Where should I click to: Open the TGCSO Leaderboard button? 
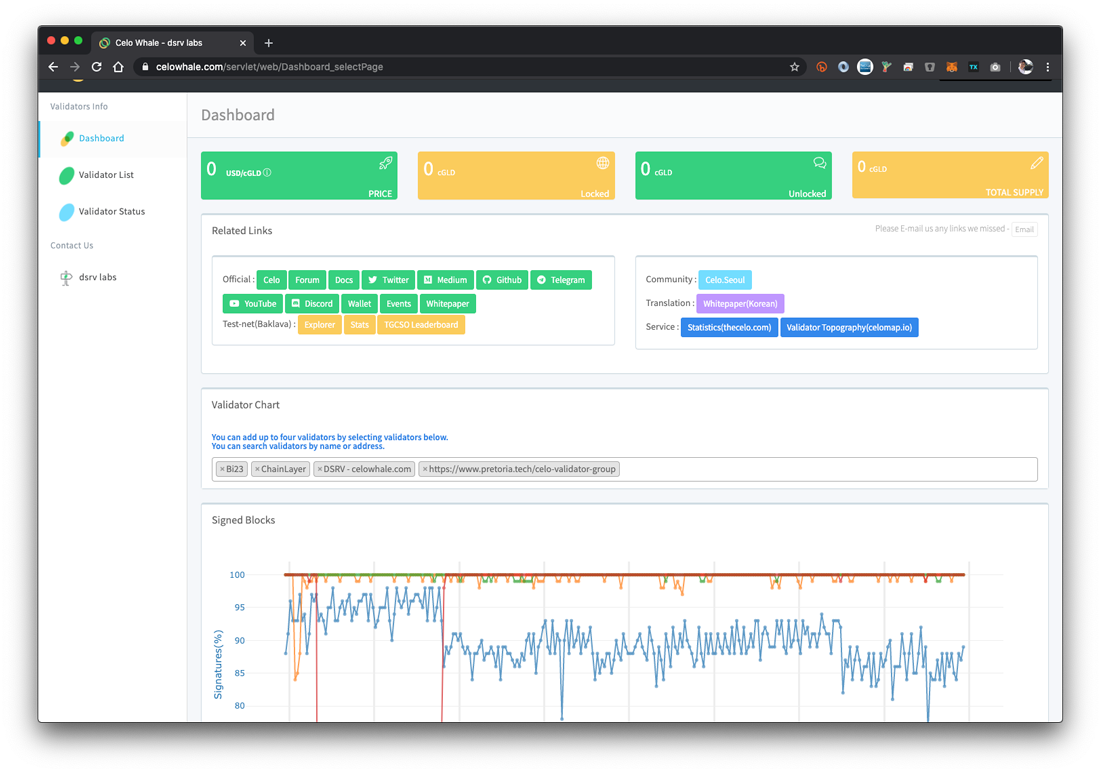(x=421, y=325)
